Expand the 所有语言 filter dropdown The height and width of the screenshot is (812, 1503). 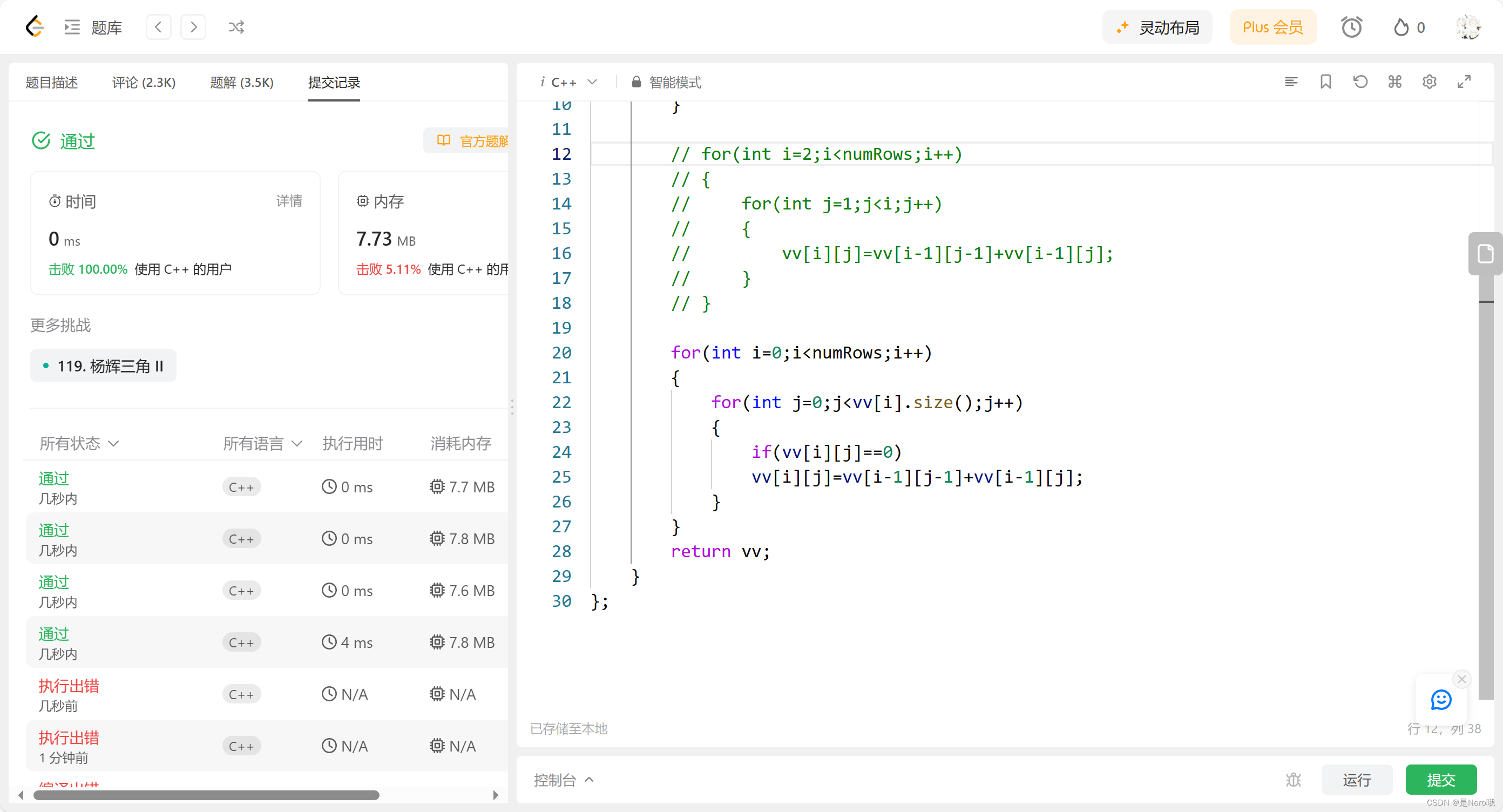pos(262,443)
